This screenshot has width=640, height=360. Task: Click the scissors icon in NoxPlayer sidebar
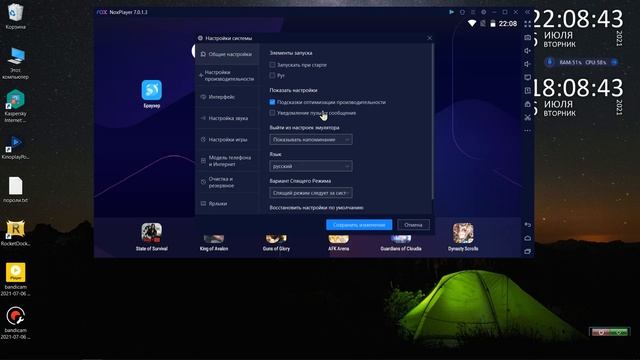pyautogui.click(x=528, y=118)
